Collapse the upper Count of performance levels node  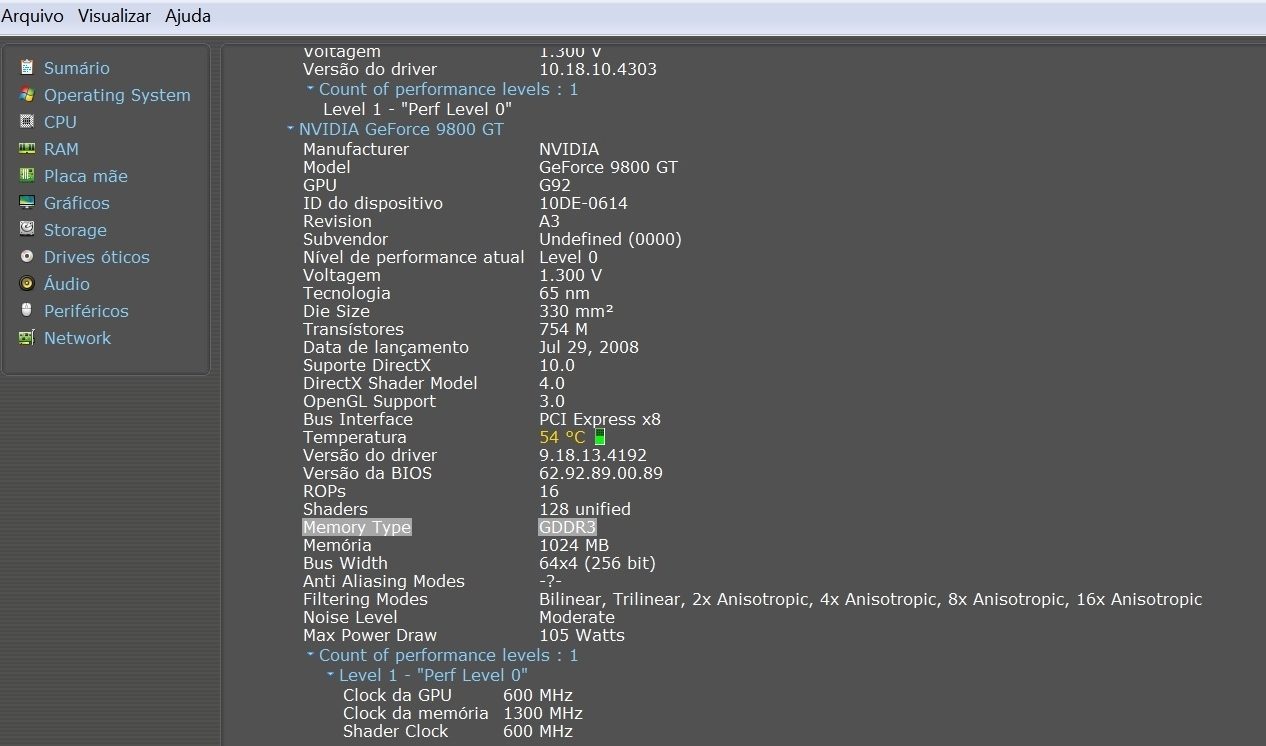pos(310,89)
